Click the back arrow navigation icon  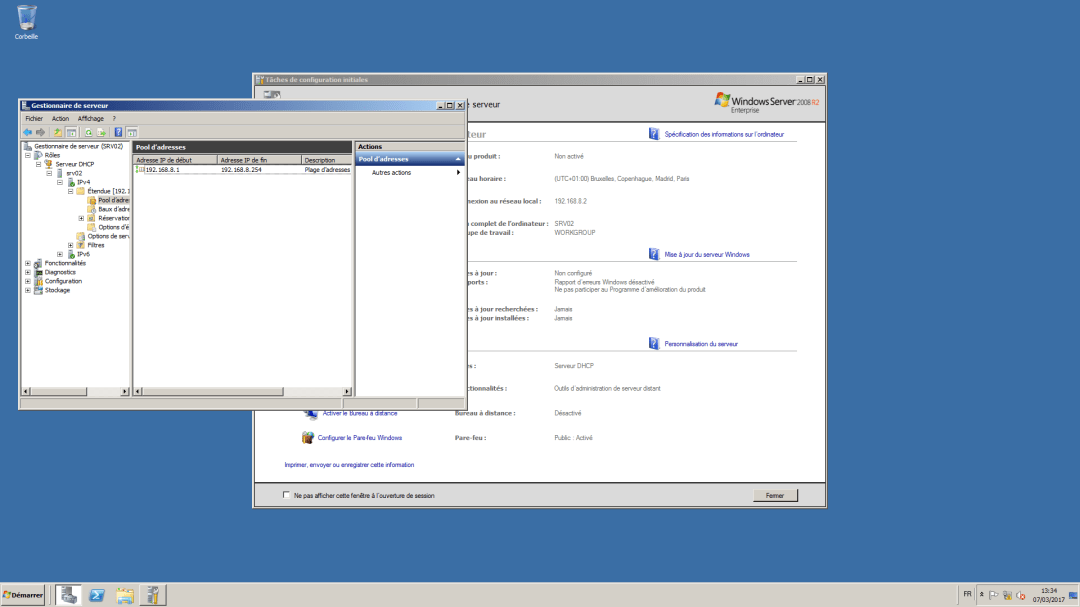[27, 132]
